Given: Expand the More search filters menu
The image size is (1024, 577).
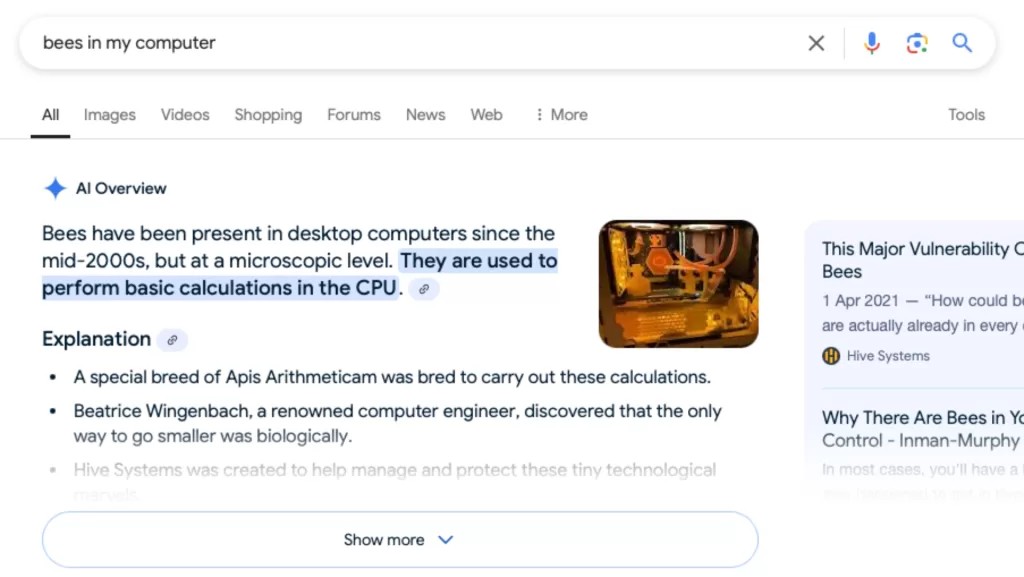Looking at the screenshot, I should coord(561,115).
